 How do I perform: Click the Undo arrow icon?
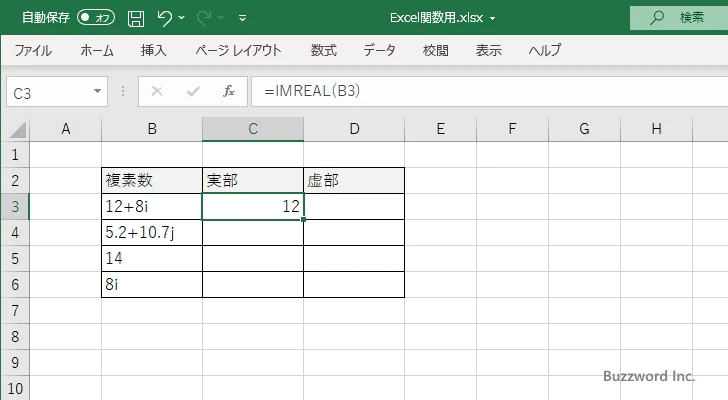(164, 18)
